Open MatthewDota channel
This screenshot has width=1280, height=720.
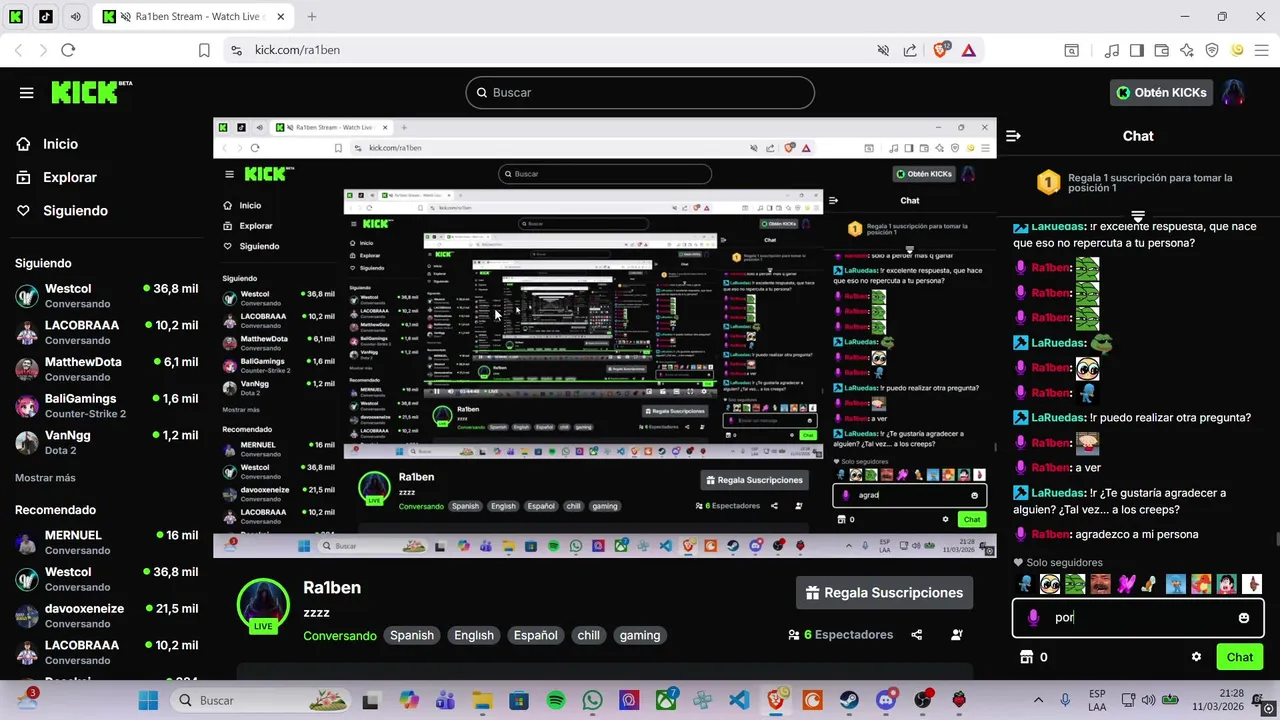coord(107,369)
